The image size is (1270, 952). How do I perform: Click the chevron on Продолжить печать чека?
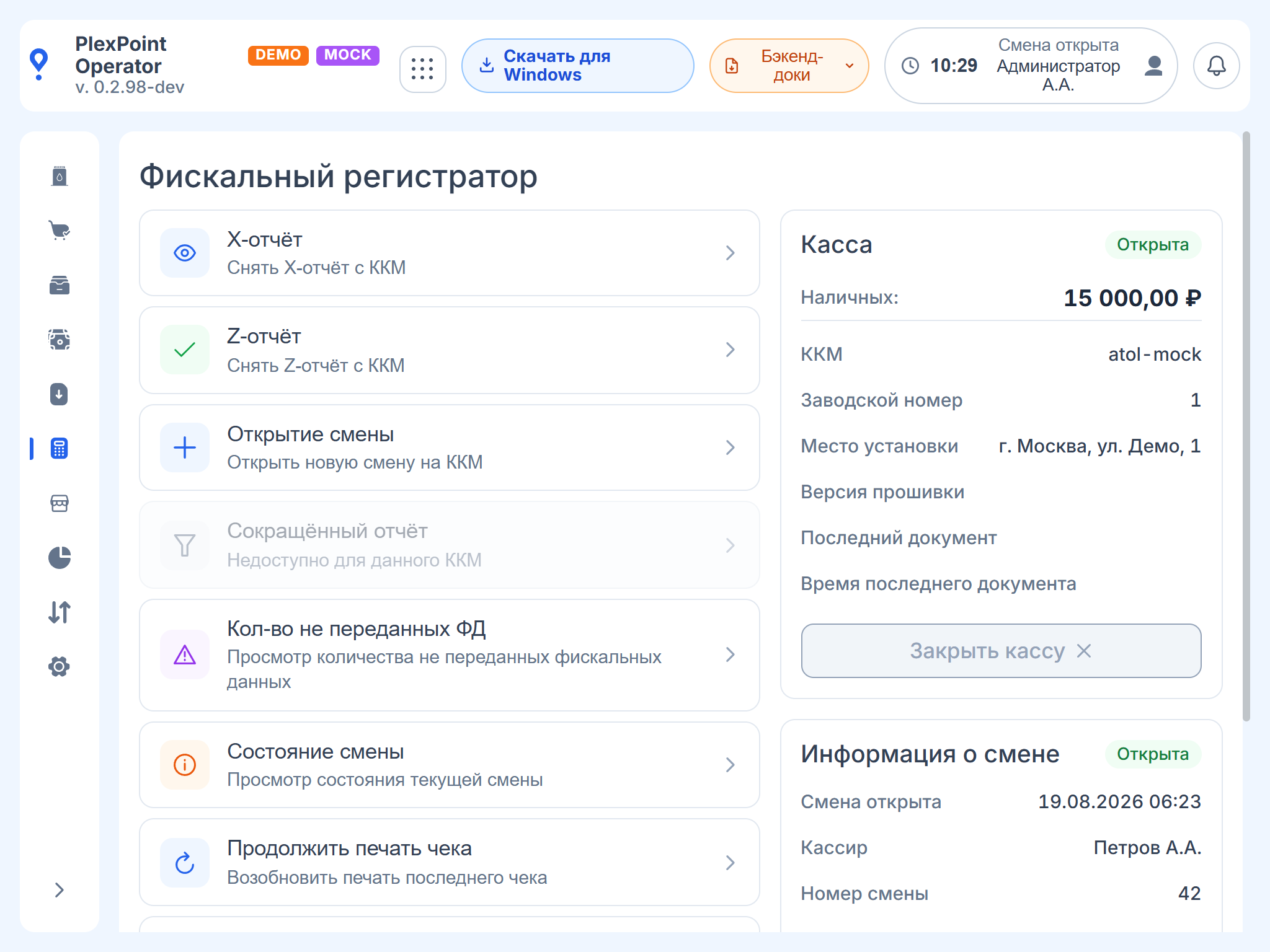[x=730, y=863]
